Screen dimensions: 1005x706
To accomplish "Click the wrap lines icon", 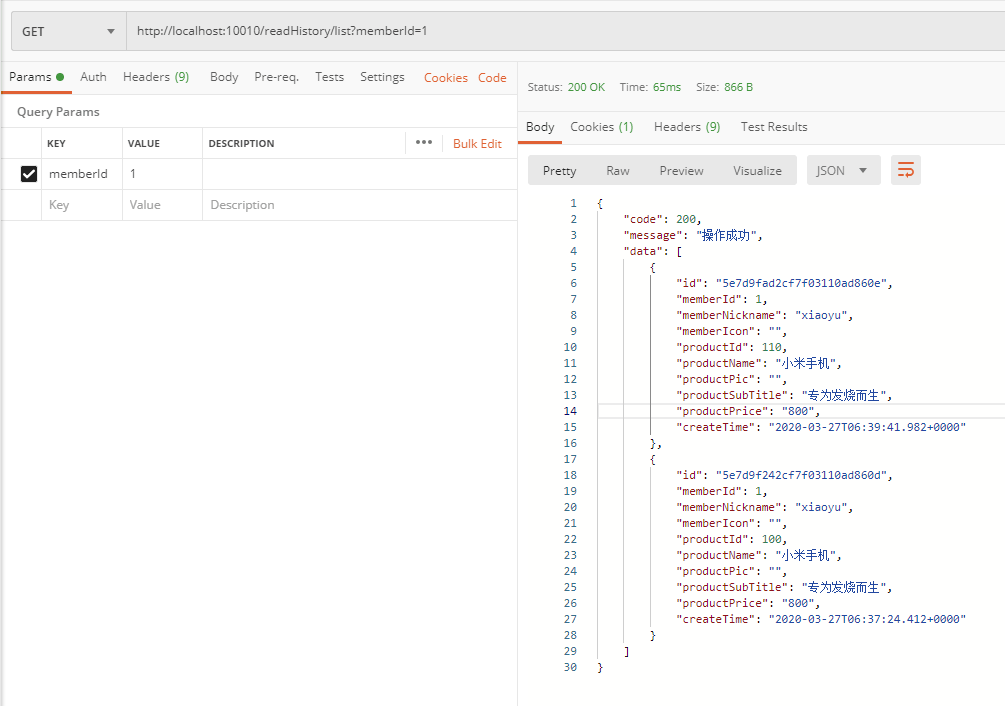I will pos(906,170).
